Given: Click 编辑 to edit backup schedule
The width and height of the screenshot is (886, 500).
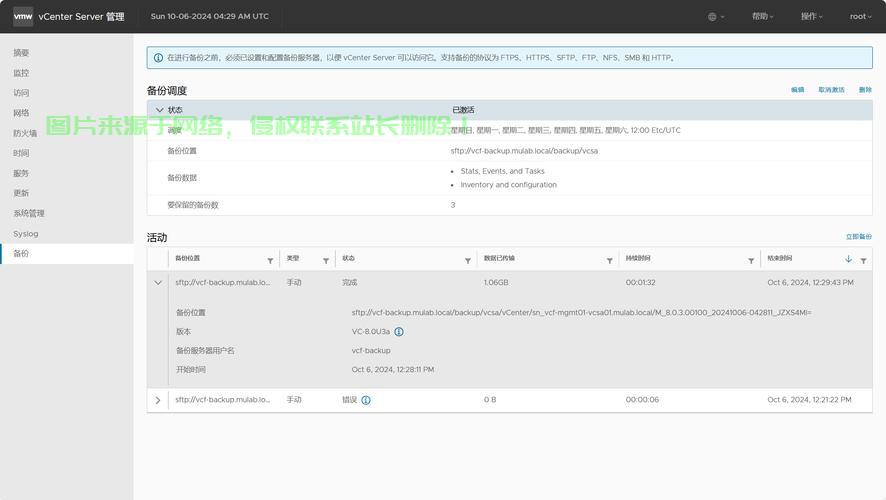Looking at the screenshot, I should tap(797, 90).
